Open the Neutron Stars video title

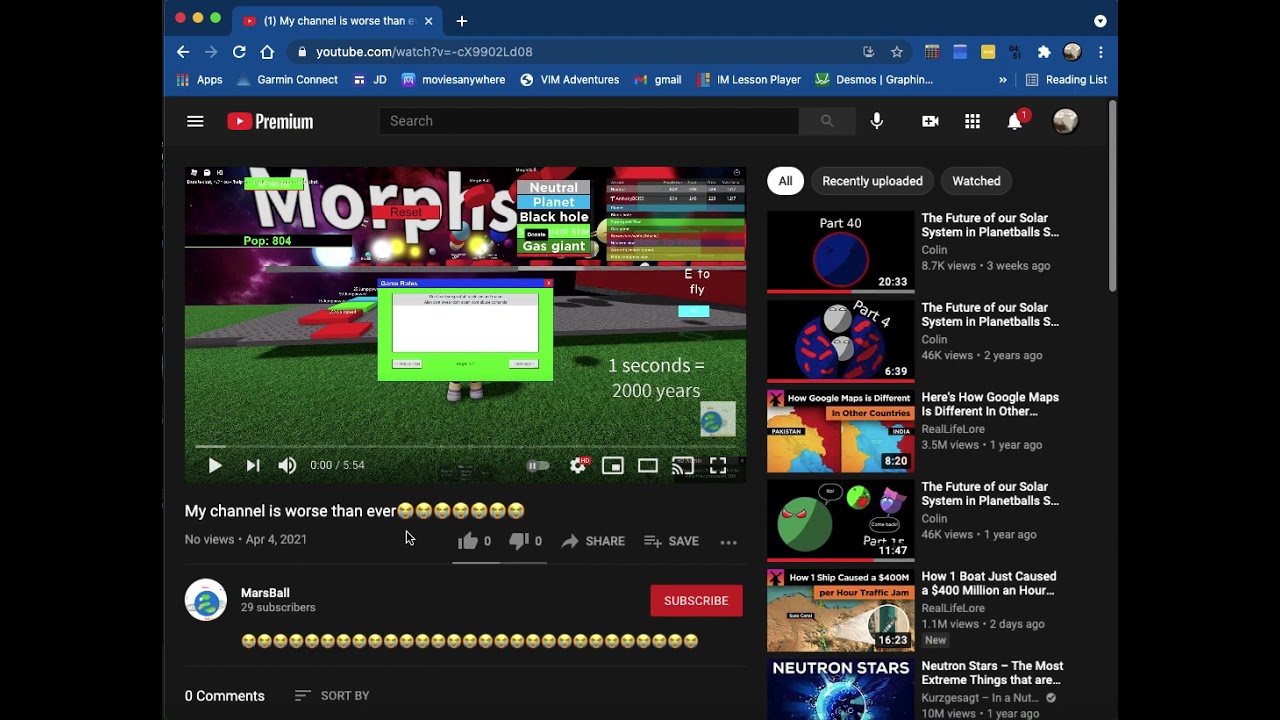pos(992,673)
